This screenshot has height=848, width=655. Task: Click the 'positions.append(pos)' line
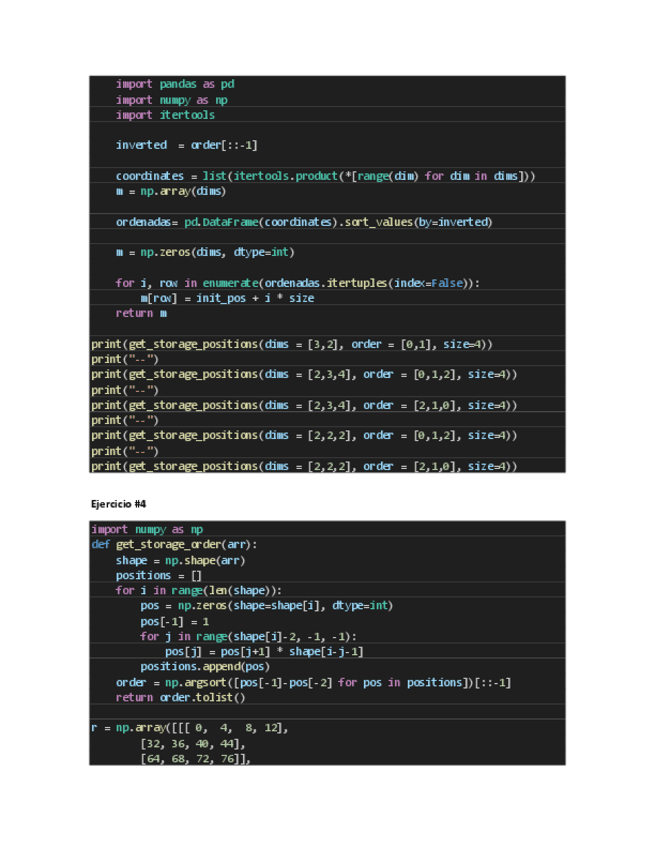point(204,666)
